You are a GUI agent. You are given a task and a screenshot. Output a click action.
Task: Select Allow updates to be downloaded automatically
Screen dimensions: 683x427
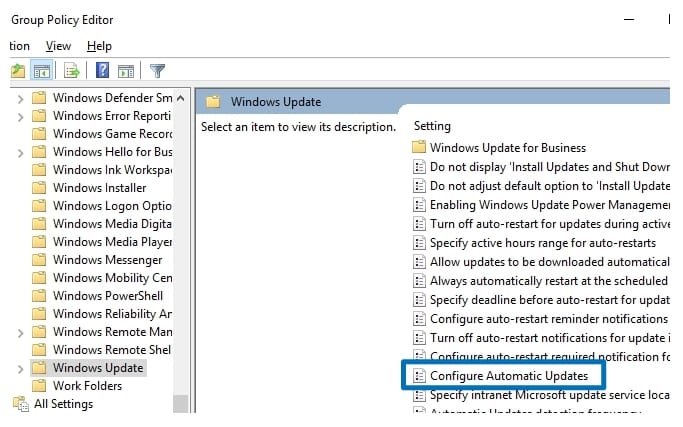tap(541, 262)
